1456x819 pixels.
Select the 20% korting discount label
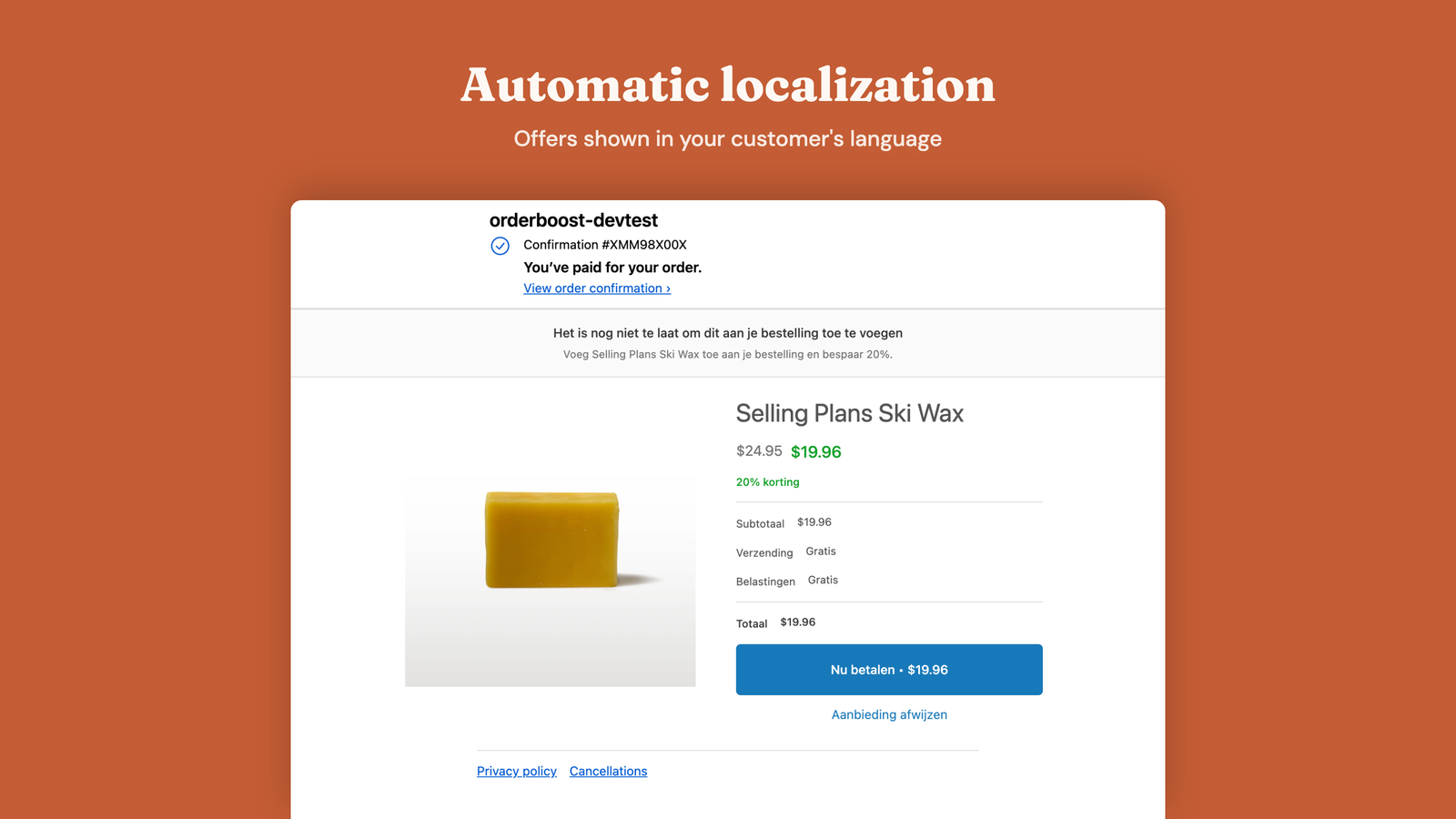click(x=767, y=481)
